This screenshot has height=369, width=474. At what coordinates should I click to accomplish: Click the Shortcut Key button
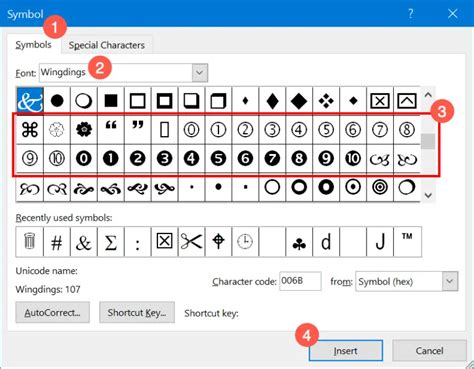tap(137, 313)
